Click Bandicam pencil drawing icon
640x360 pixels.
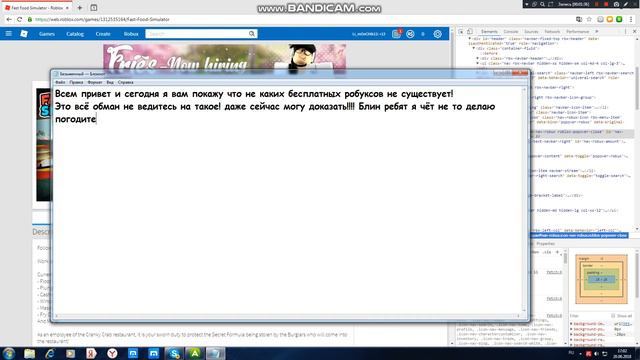point(626,4)
